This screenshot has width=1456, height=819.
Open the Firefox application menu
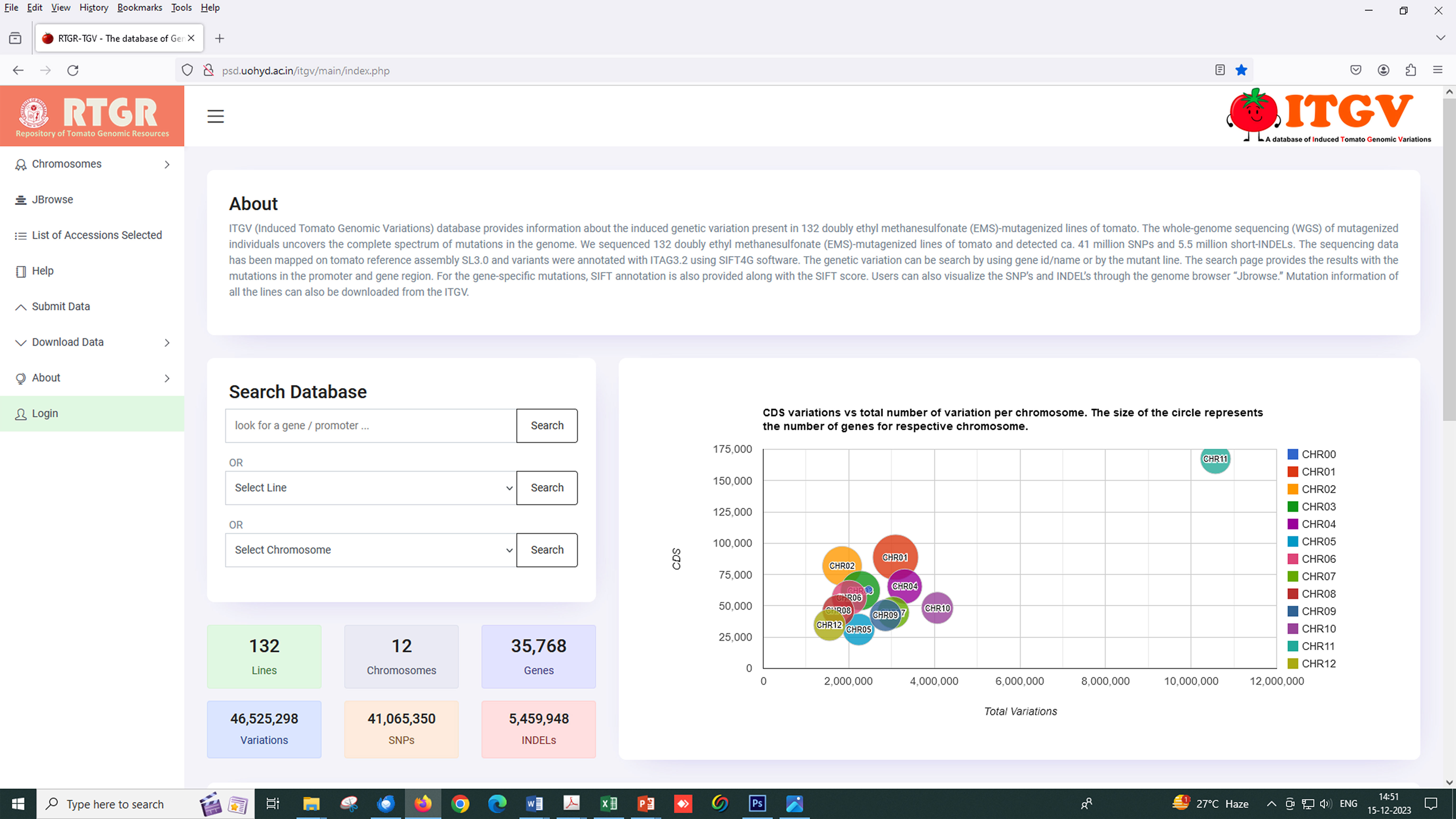point(1438,70)
